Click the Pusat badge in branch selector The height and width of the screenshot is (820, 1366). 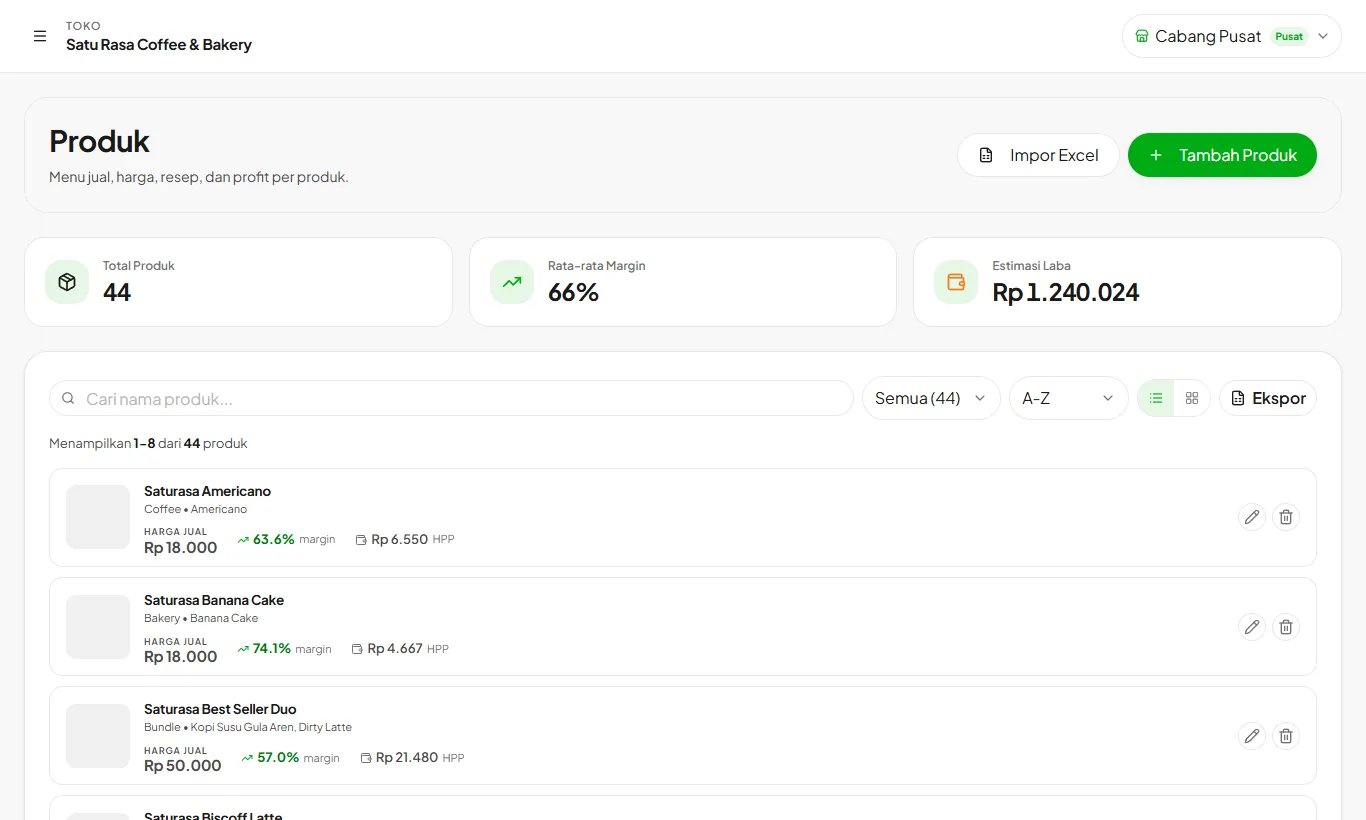1289,36
